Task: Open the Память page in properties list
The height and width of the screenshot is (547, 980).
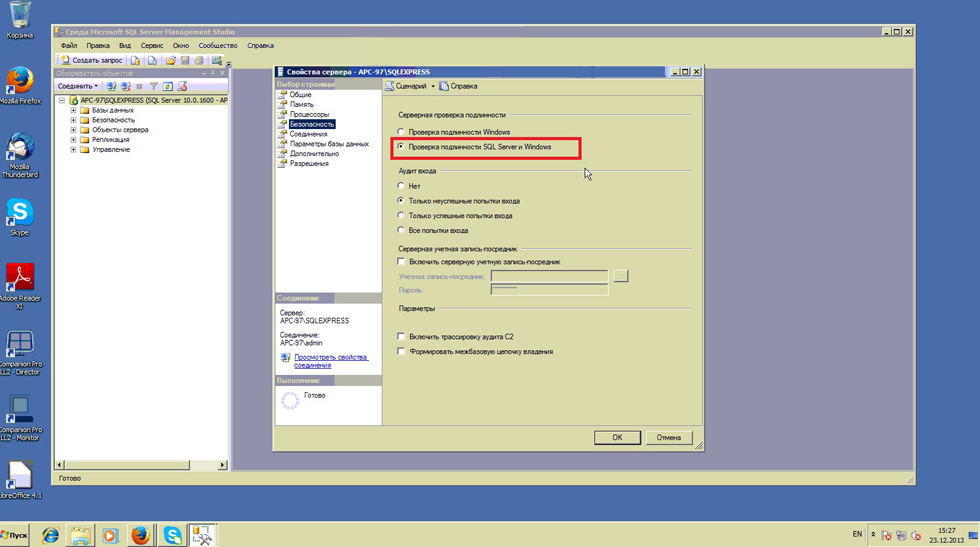Action: pos(301,105)
